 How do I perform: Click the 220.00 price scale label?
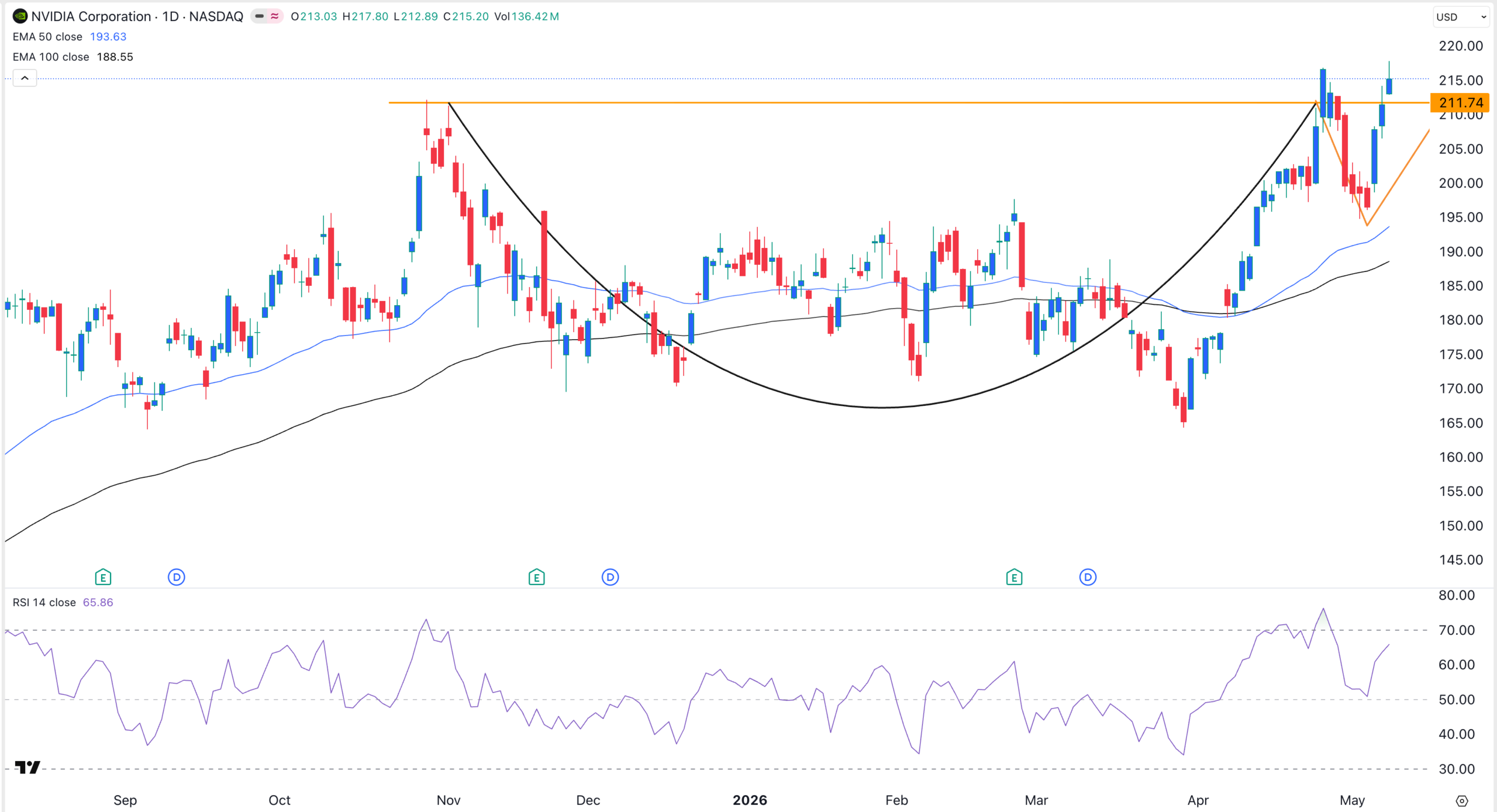pyautogui.click(x=1461, y=46)
